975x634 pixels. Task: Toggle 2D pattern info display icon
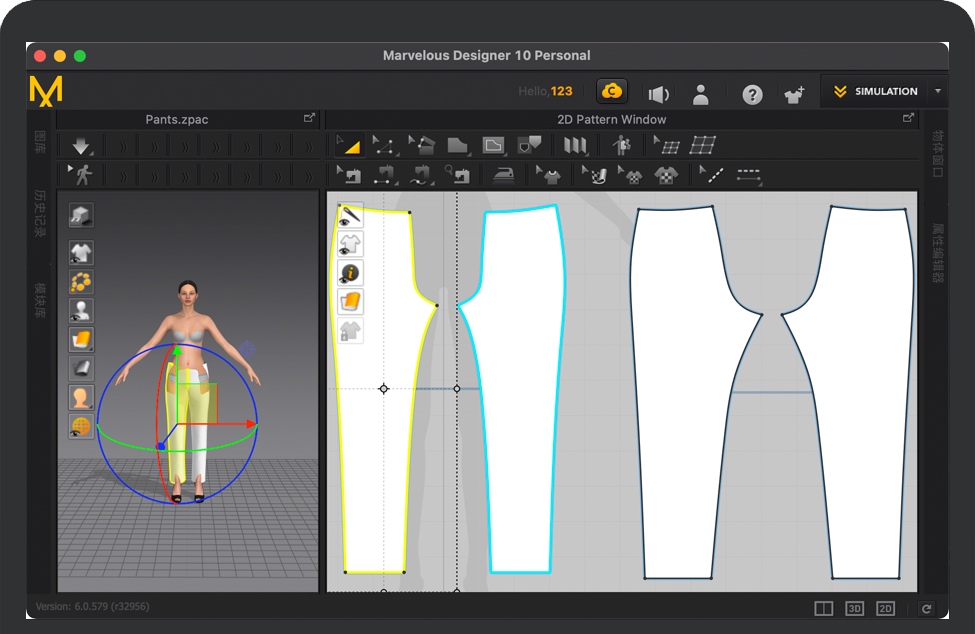click(x=350, y=273)
